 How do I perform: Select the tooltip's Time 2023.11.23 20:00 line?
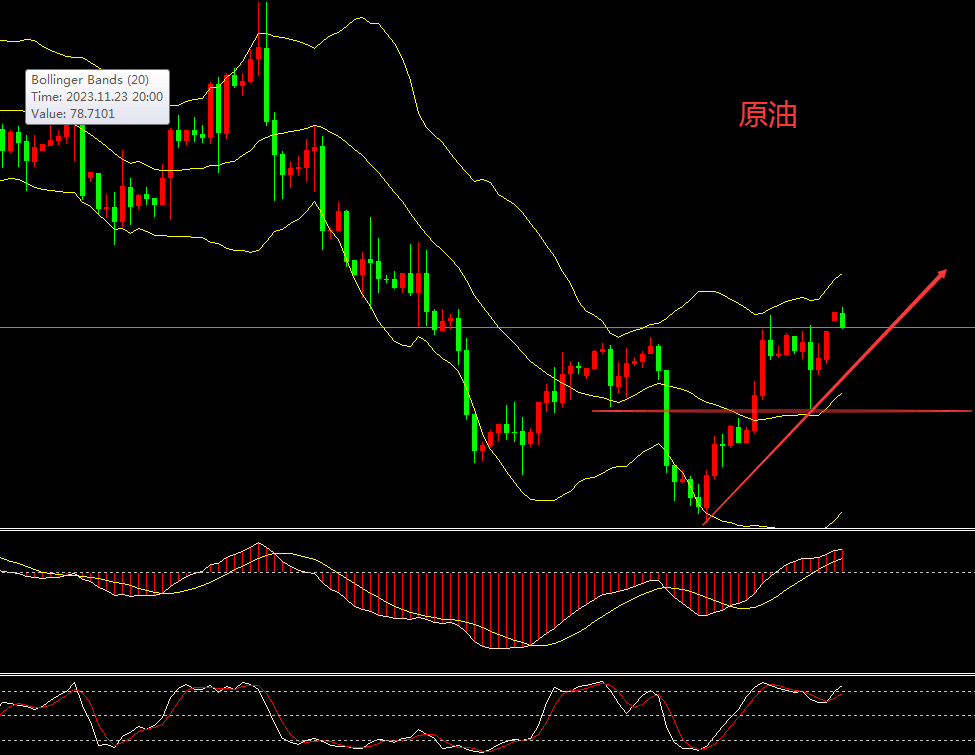[95, 97]
